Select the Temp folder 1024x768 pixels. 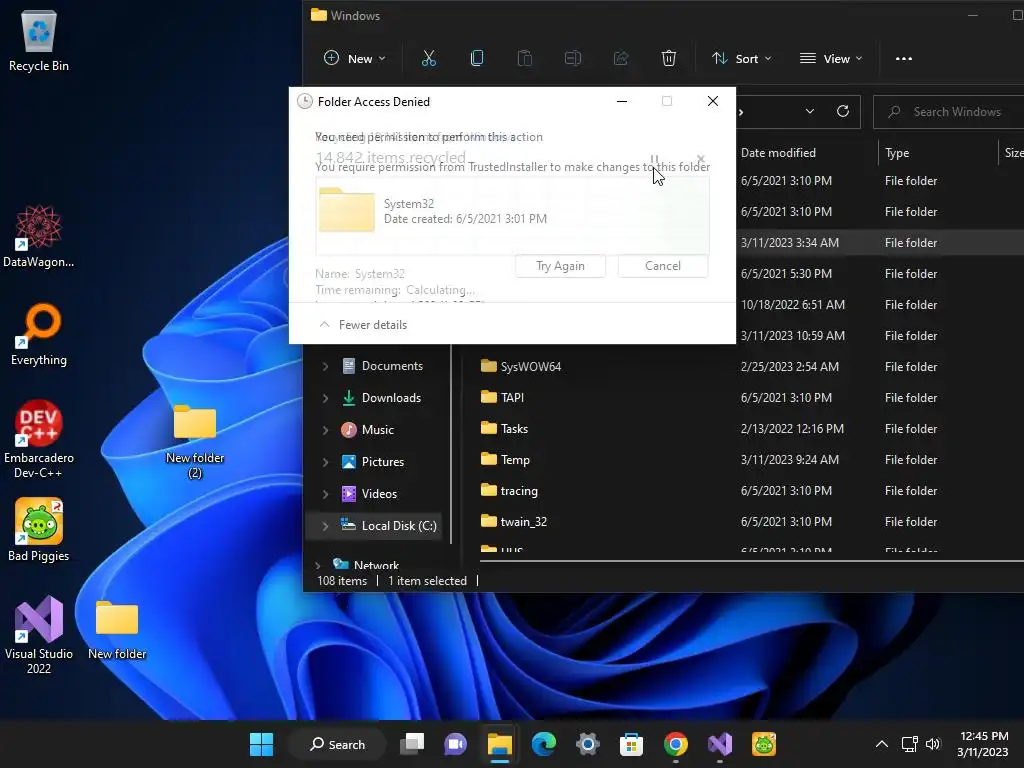(x=515, y=460)
